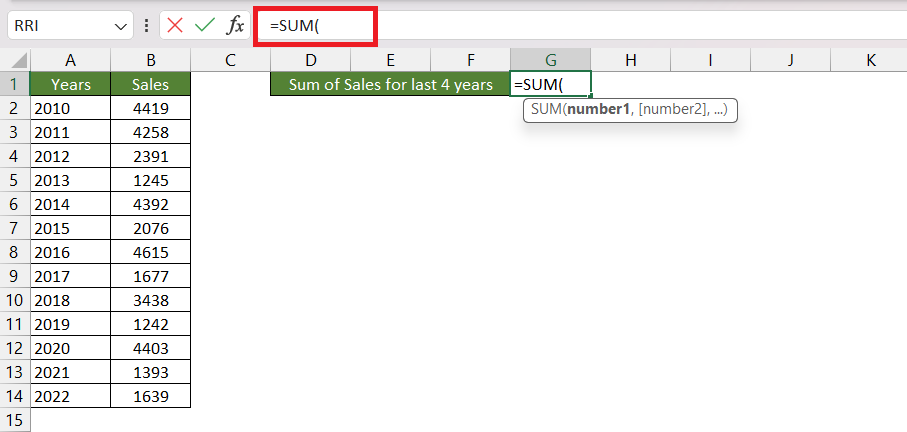
Task: Confirm formula with the green checkmark
Action: coord(205,25)
